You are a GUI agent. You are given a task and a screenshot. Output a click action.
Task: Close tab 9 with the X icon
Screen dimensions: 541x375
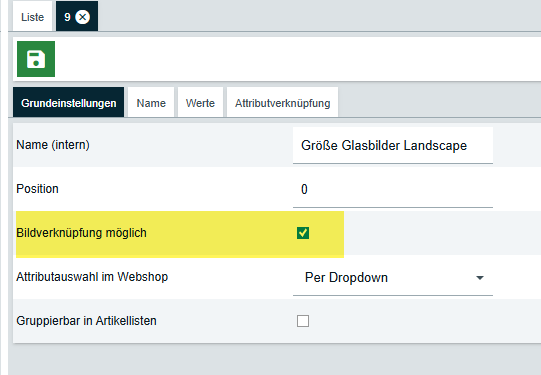(x=83, y=17)
